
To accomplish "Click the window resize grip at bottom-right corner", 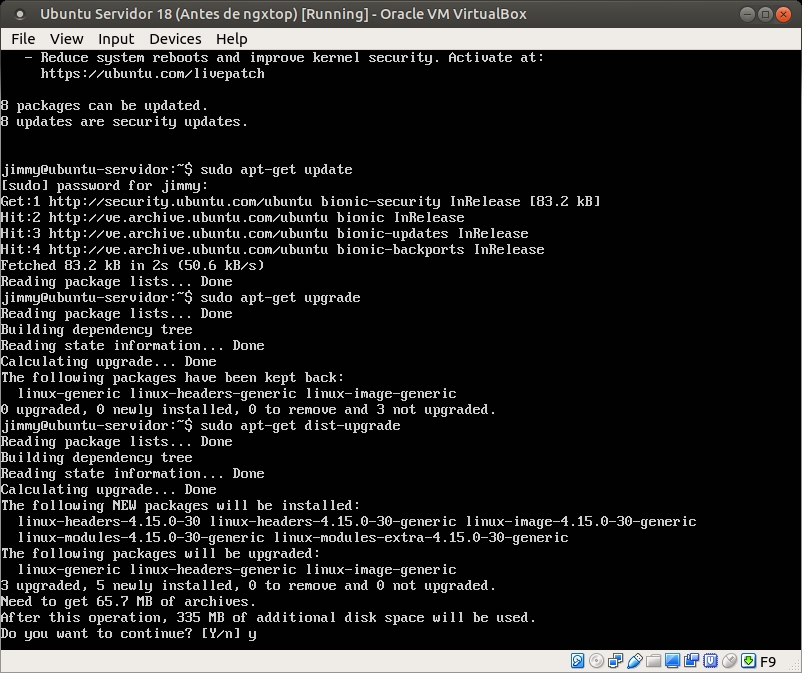I will tap(794, 666).
